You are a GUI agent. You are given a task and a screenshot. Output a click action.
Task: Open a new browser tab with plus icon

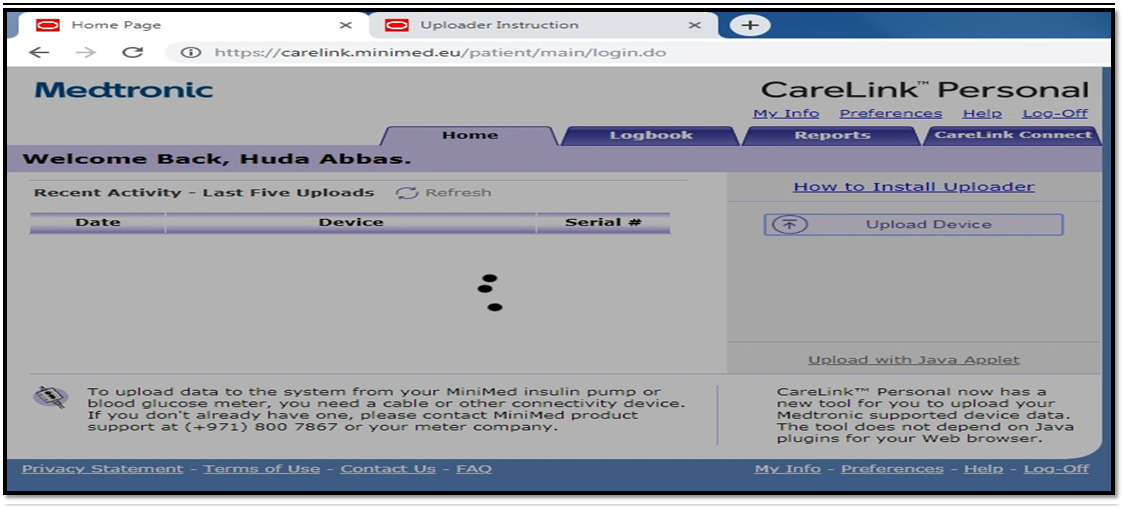point(750,25)
